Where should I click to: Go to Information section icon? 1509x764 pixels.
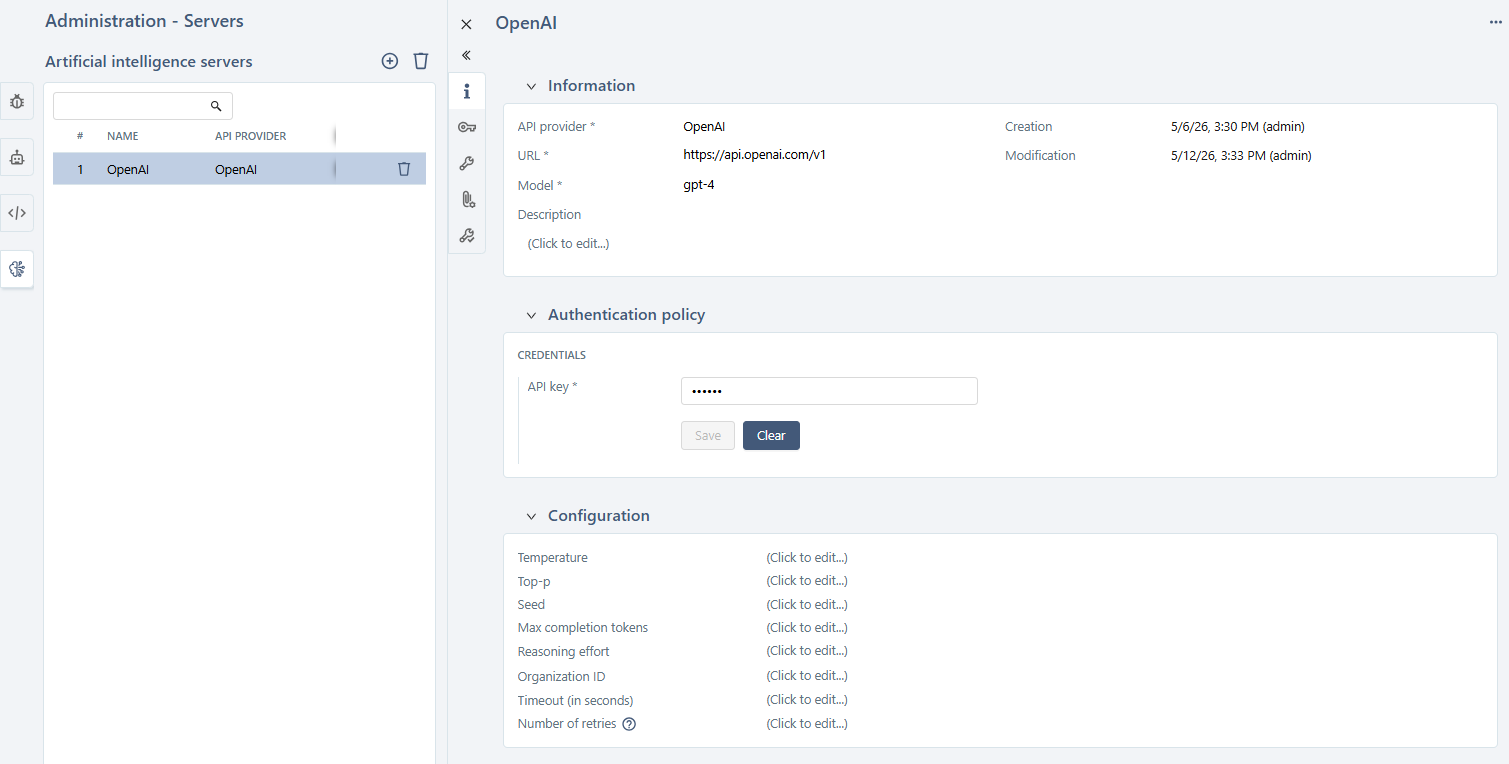(467, 92)
